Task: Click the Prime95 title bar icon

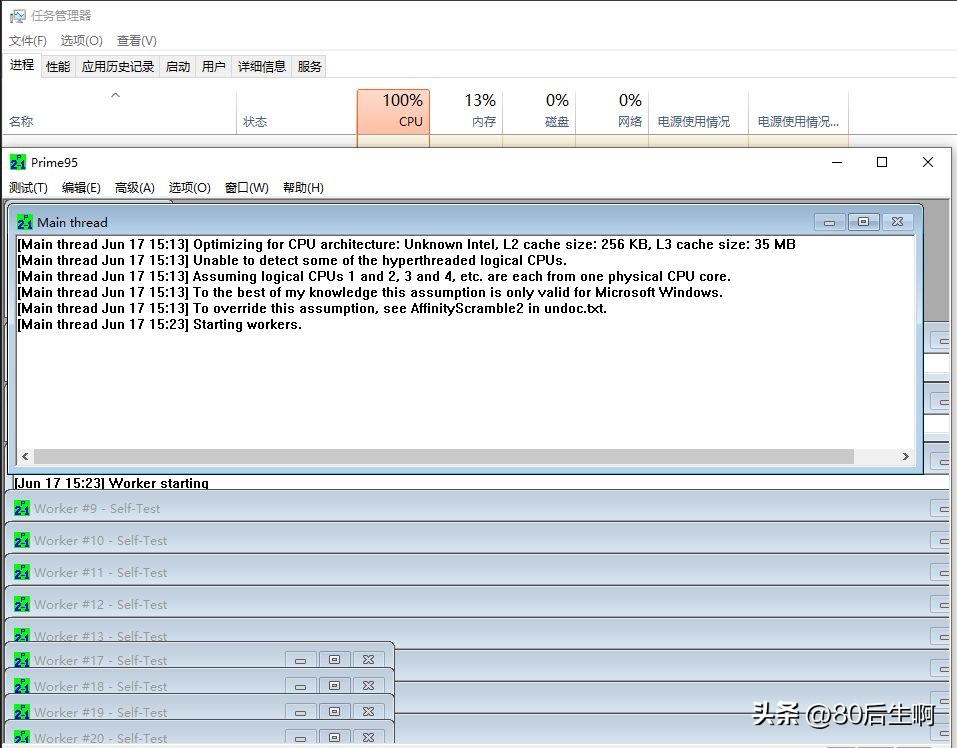Action: point(18,162)
